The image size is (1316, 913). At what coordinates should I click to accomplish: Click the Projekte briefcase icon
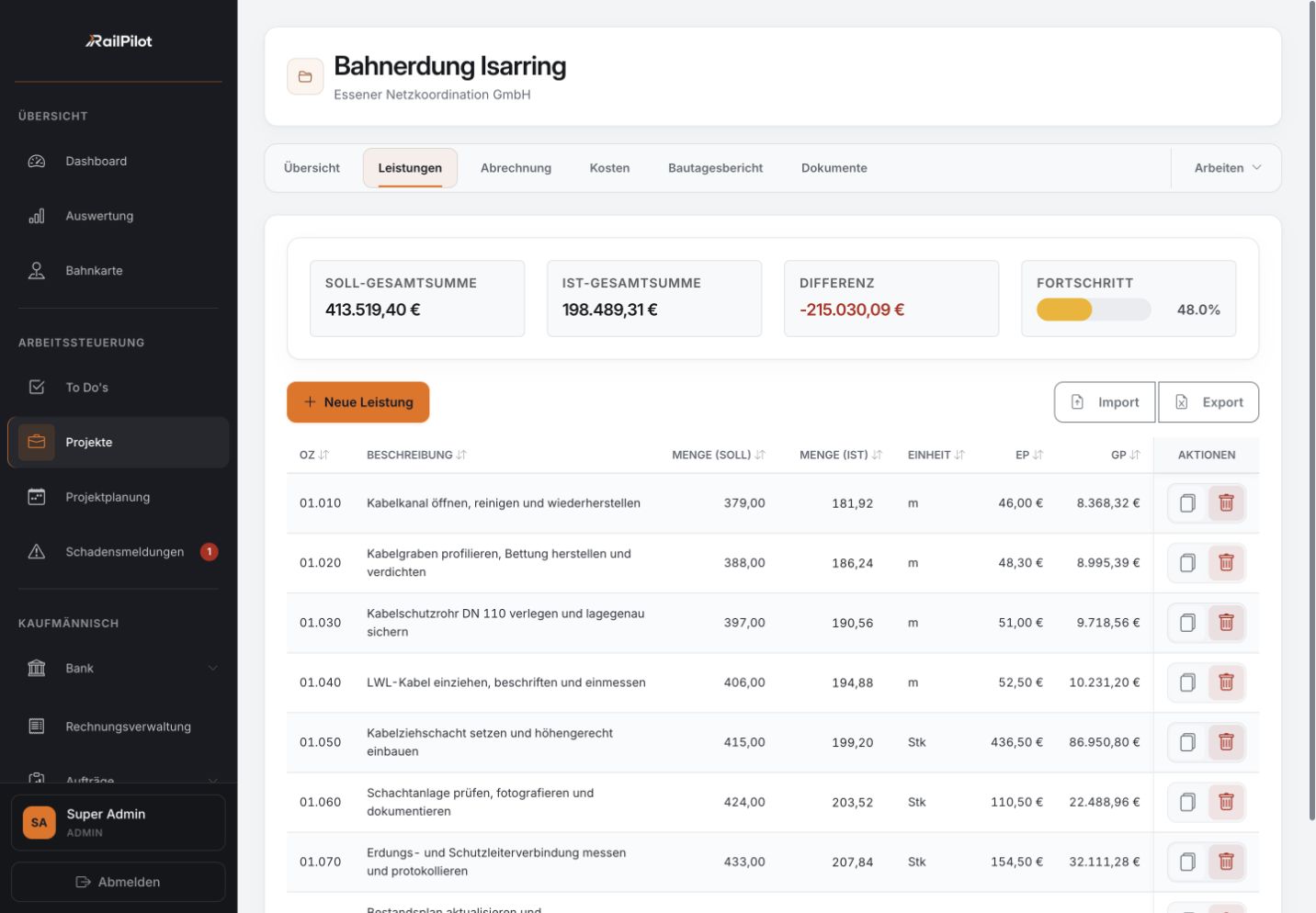(x=37, y=442)
